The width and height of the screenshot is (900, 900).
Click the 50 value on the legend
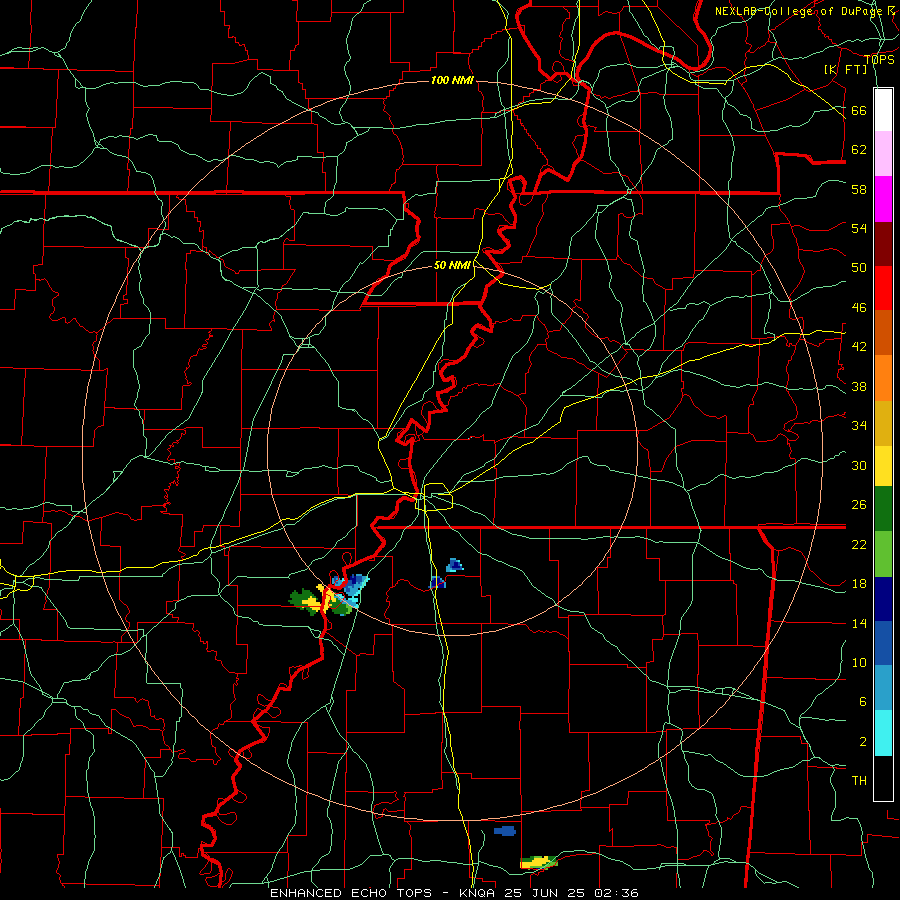coord(859,268)
